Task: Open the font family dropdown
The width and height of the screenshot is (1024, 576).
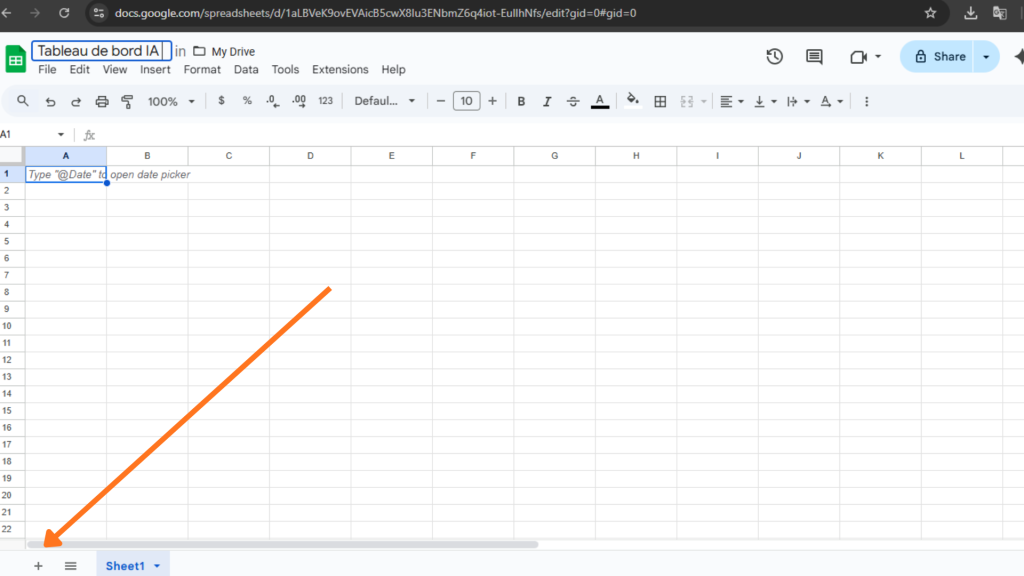Action: click(385, 100)
